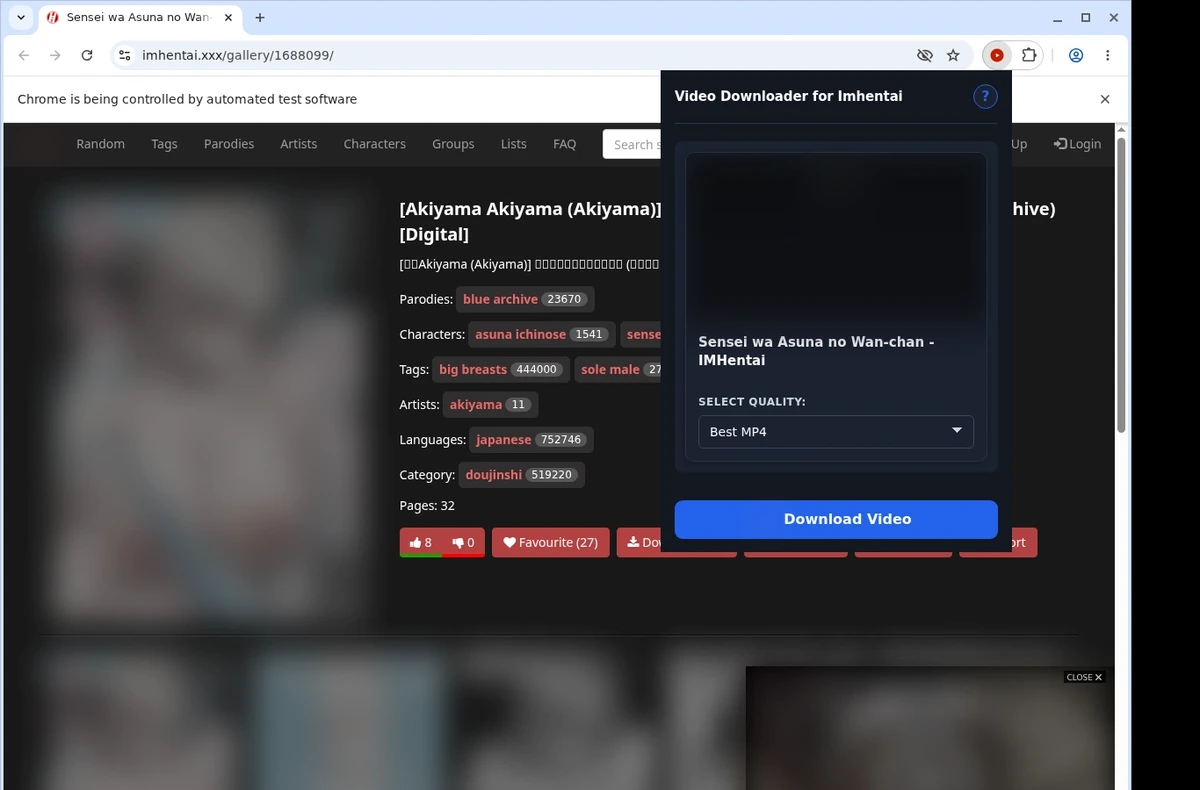1200x790 pixels.
Task: Click the page vertical scrollbar thumb
Action: tap(1121, 285)
